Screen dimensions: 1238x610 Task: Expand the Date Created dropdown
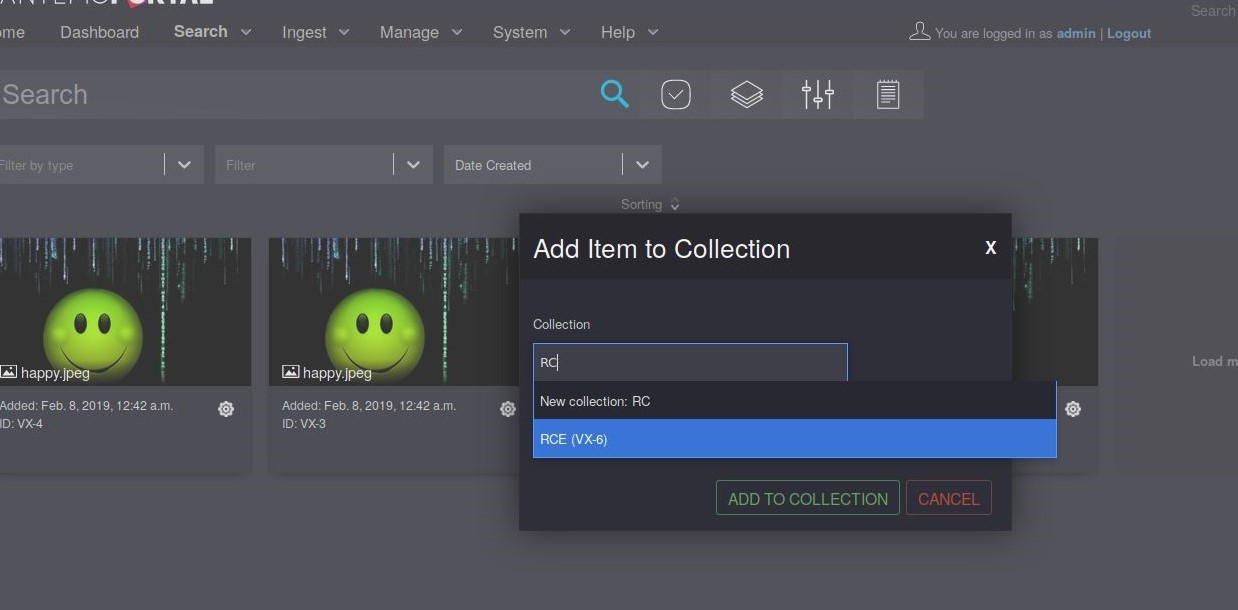click(x=642, y=165)
